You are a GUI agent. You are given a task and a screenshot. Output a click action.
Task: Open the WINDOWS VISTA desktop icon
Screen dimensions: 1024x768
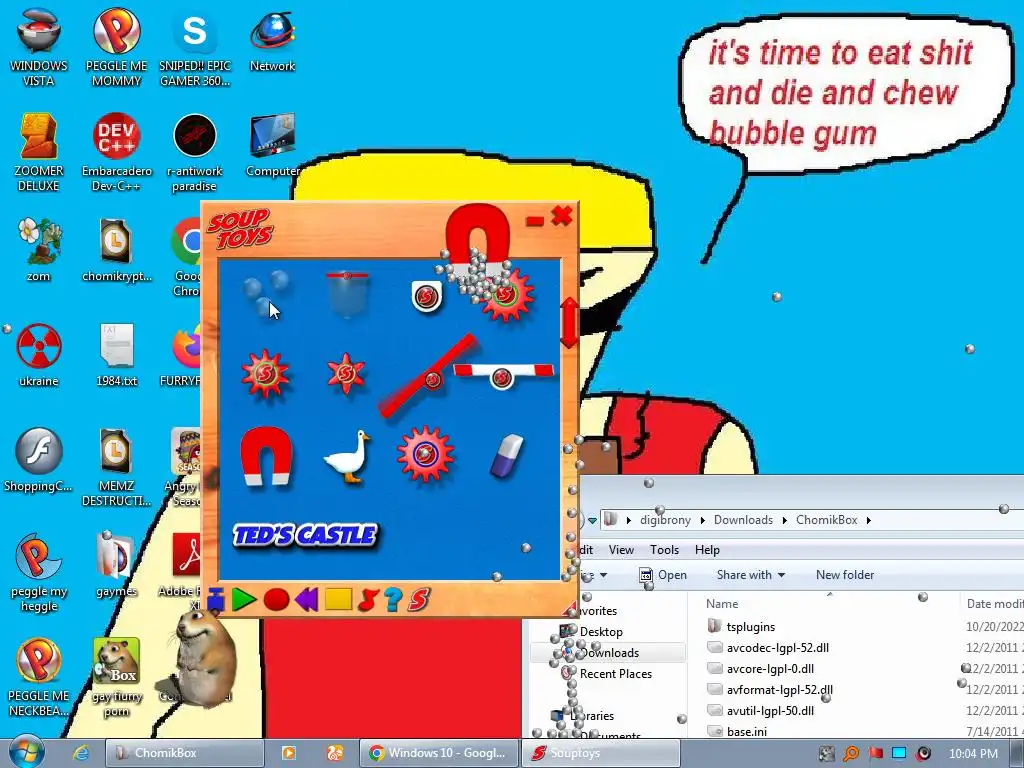39,47
